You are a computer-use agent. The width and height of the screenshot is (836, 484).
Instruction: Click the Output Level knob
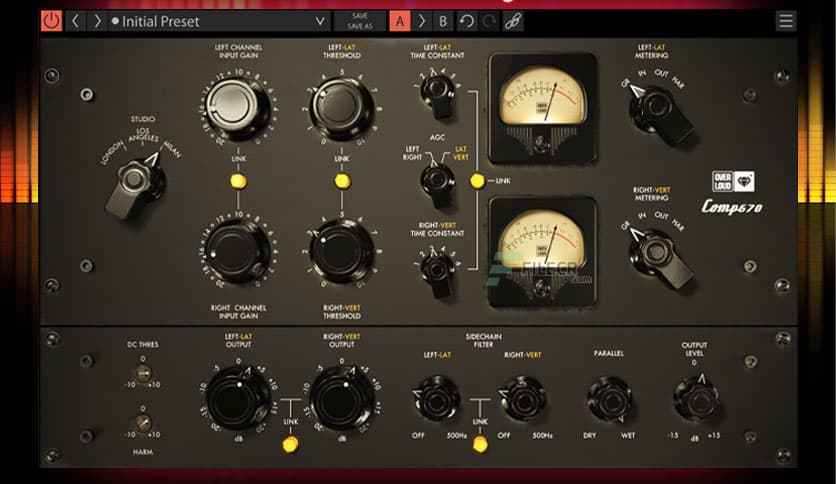pyautogui.click(x=696, y=399)
